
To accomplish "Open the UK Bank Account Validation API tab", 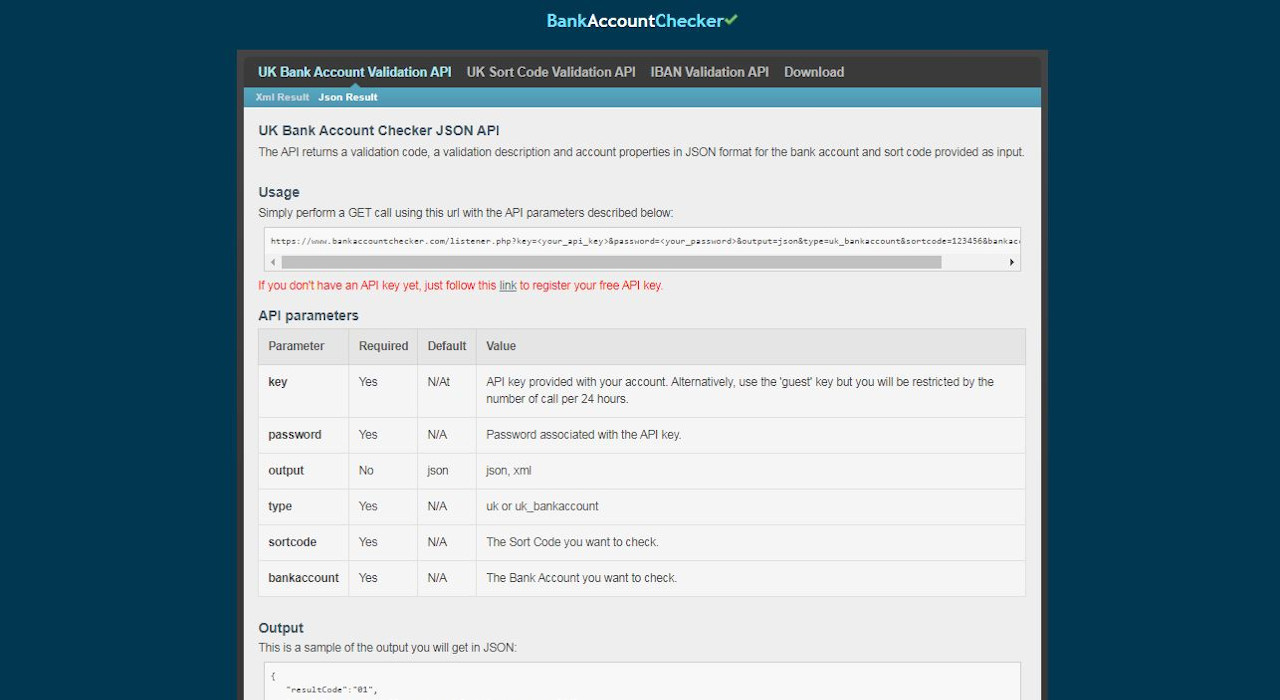I will click(x=354, y=72).
